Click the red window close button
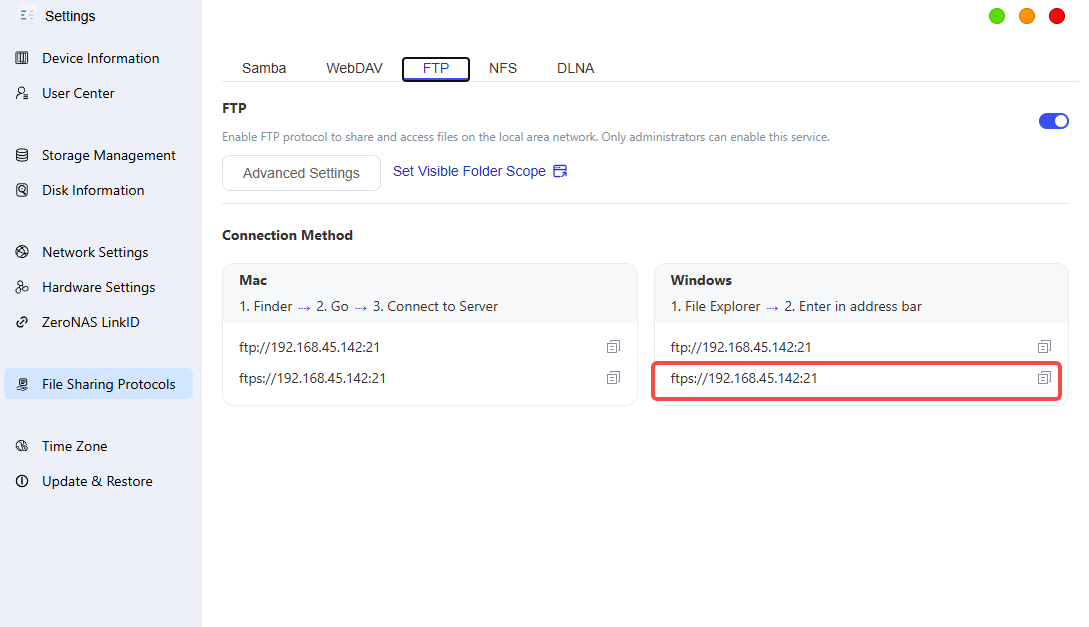Viewport: 1089px width, 627px height. (1056, 16)
